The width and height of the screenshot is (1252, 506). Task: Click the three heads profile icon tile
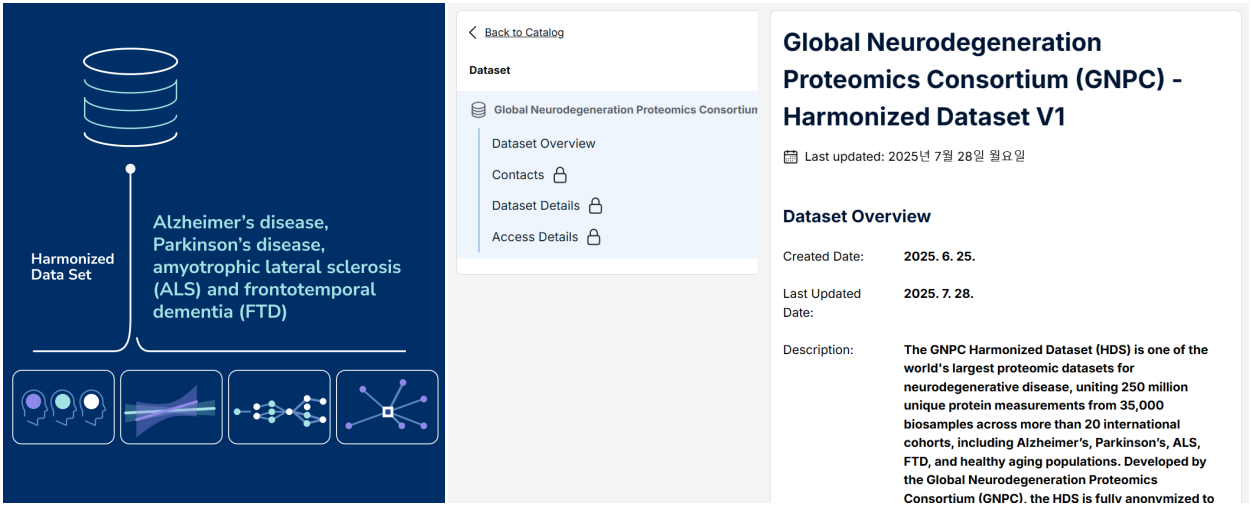63,407
